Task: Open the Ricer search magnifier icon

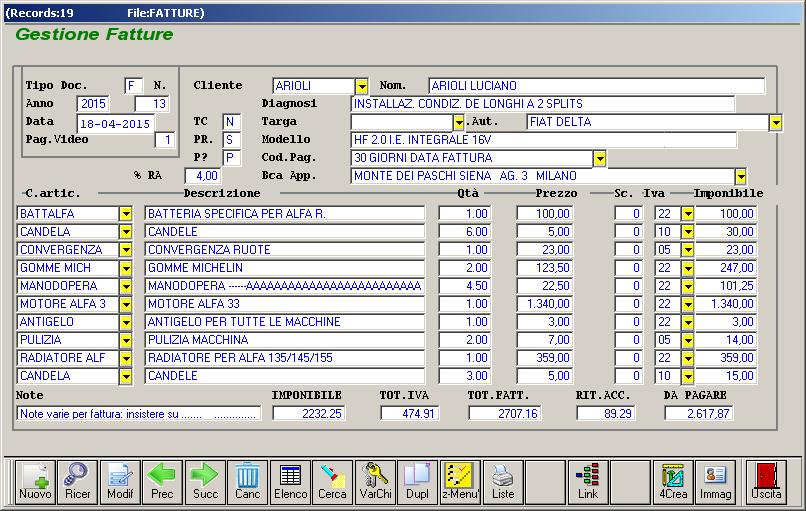Action: coord(78,481)
